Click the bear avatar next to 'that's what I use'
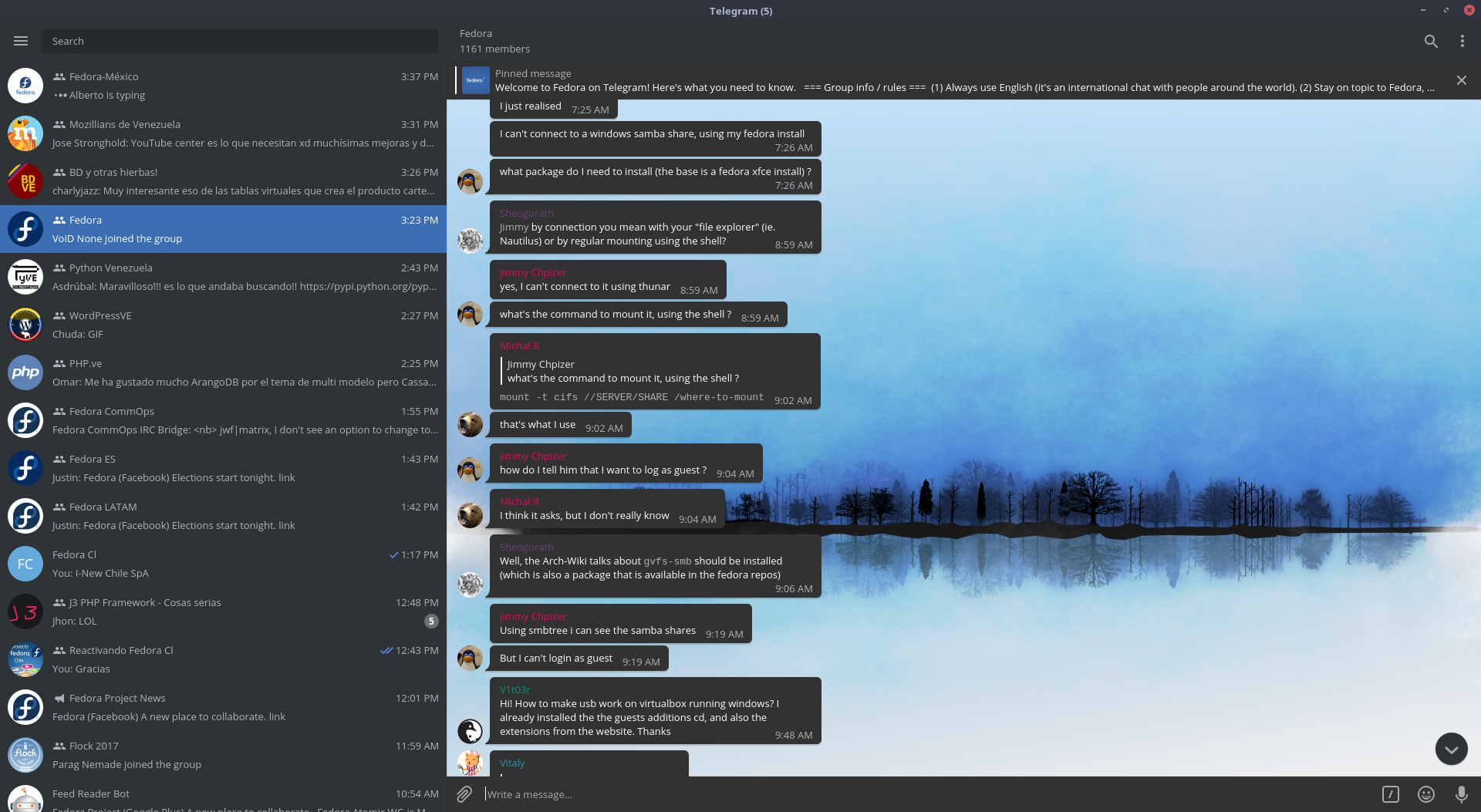Viewport: 1481px width, 812px height. point(470,424)
